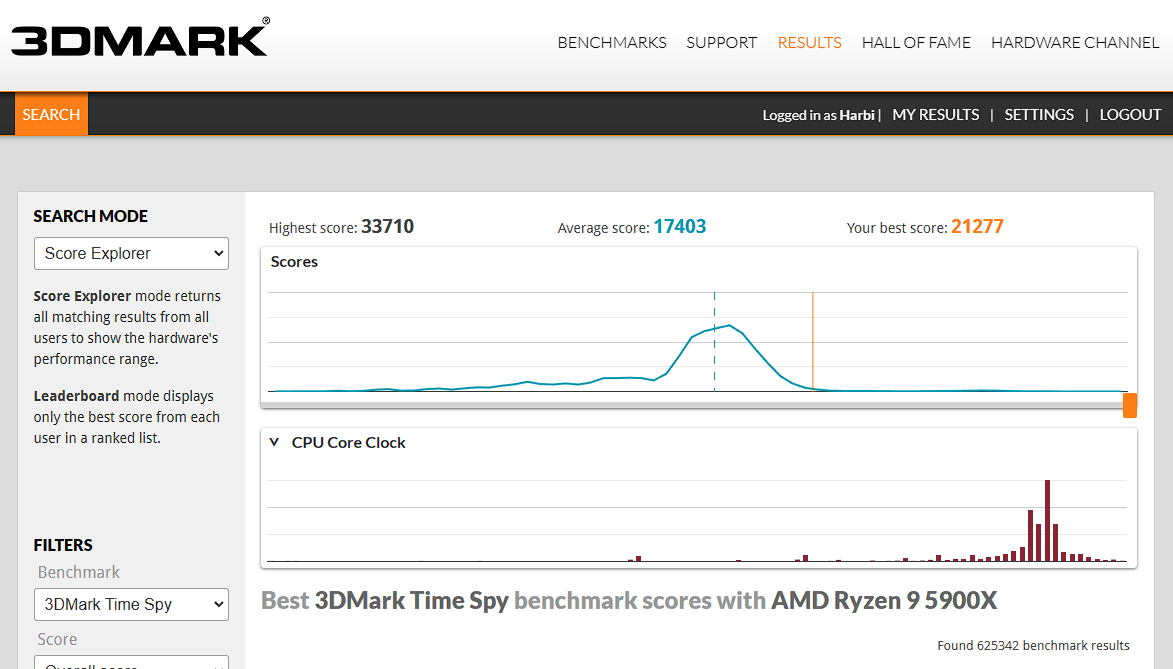Click the gray score range slider track

690,405
